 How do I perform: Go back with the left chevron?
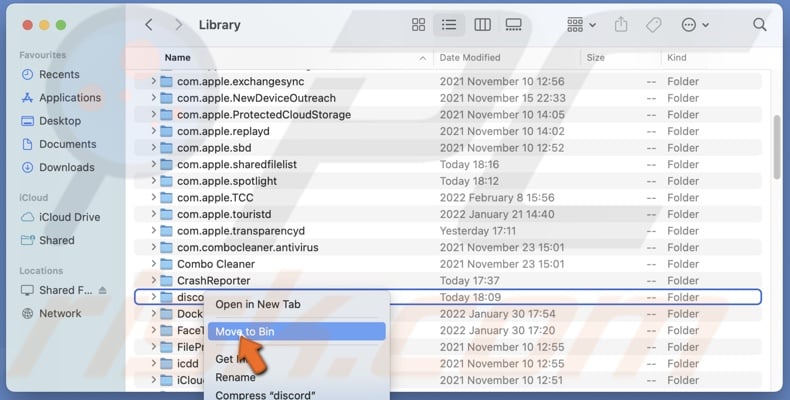[149, 25]
